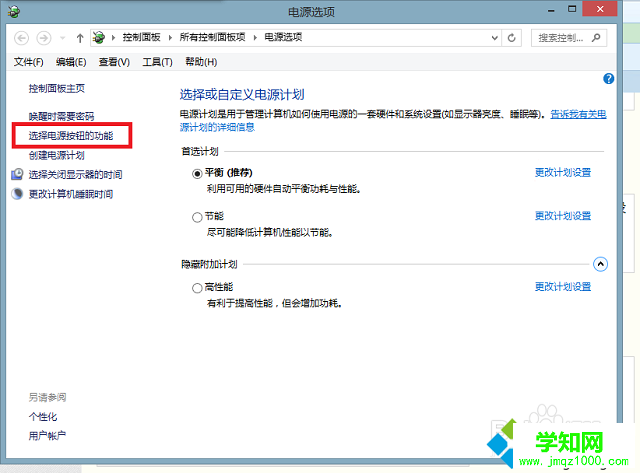Click the 有利于提高性能，但会增加功耗 description
The image size is (640, 473).
[274, 303]
